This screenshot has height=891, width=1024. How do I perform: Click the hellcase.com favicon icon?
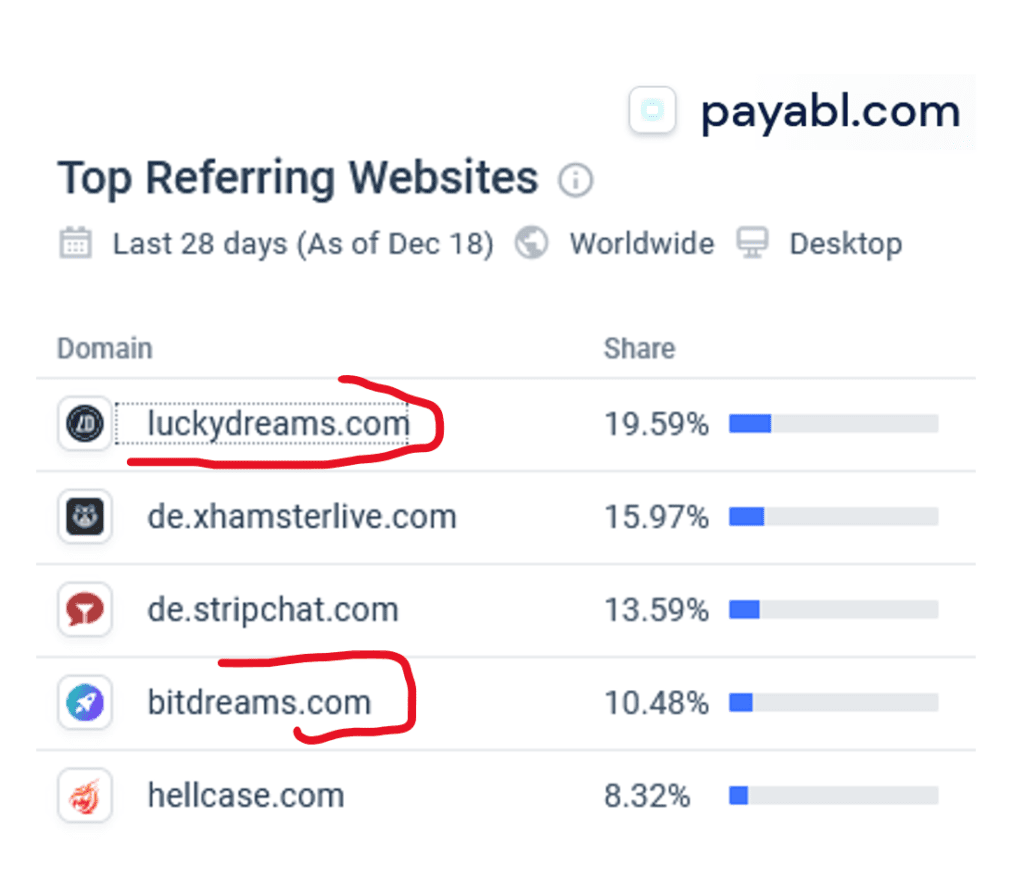click(x=85, y=795)
